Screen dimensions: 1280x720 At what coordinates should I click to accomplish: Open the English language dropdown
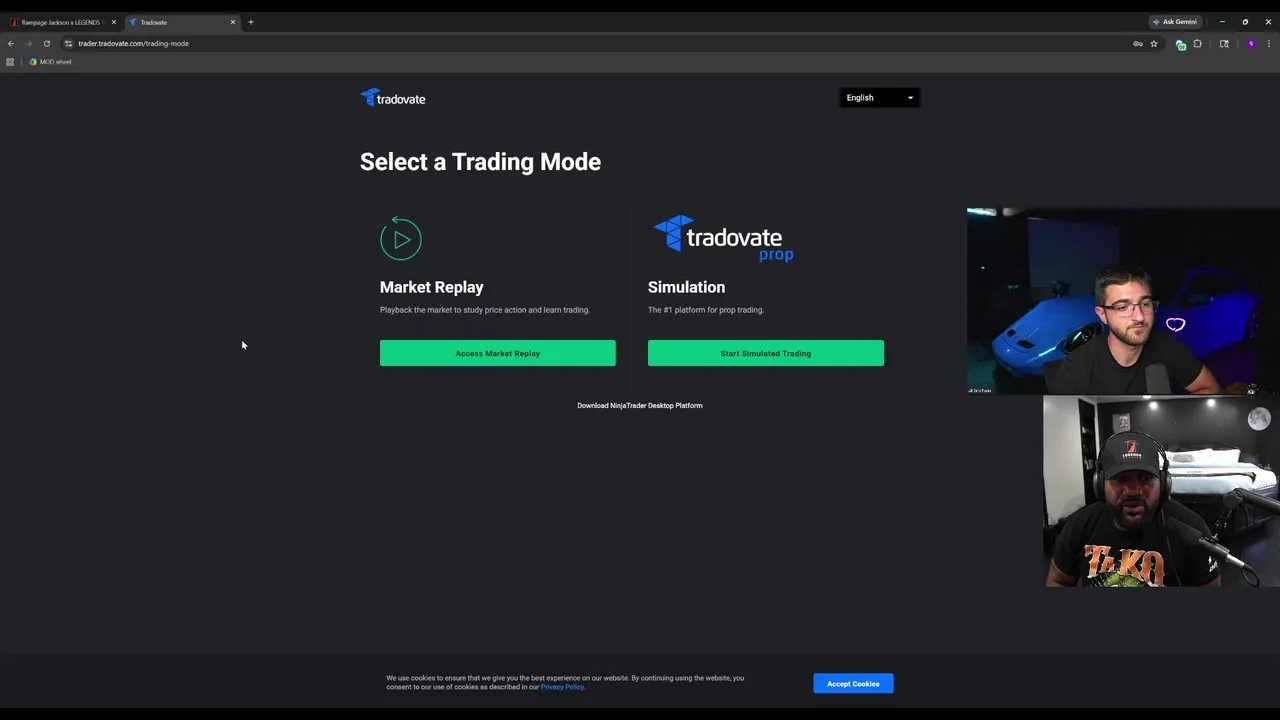pos(879,98)
